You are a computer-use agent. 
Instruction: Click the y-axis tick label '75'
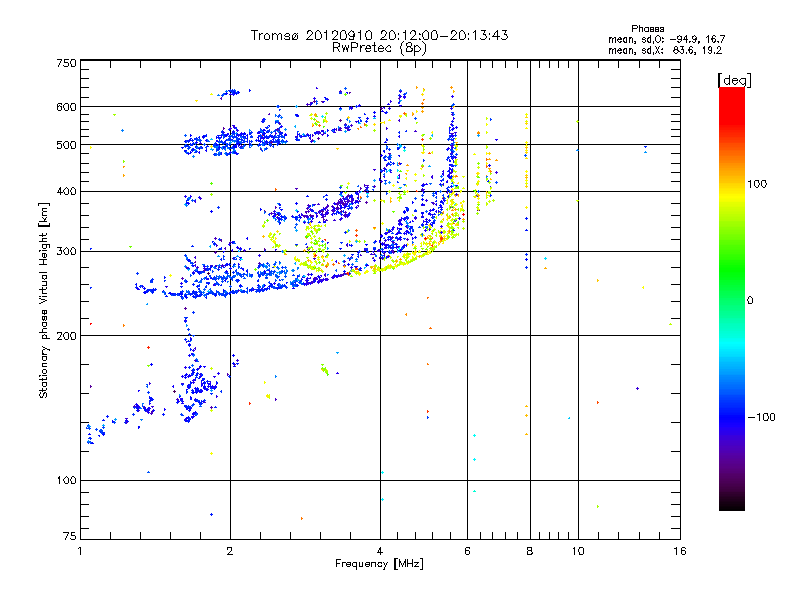[x=70, y=536]
